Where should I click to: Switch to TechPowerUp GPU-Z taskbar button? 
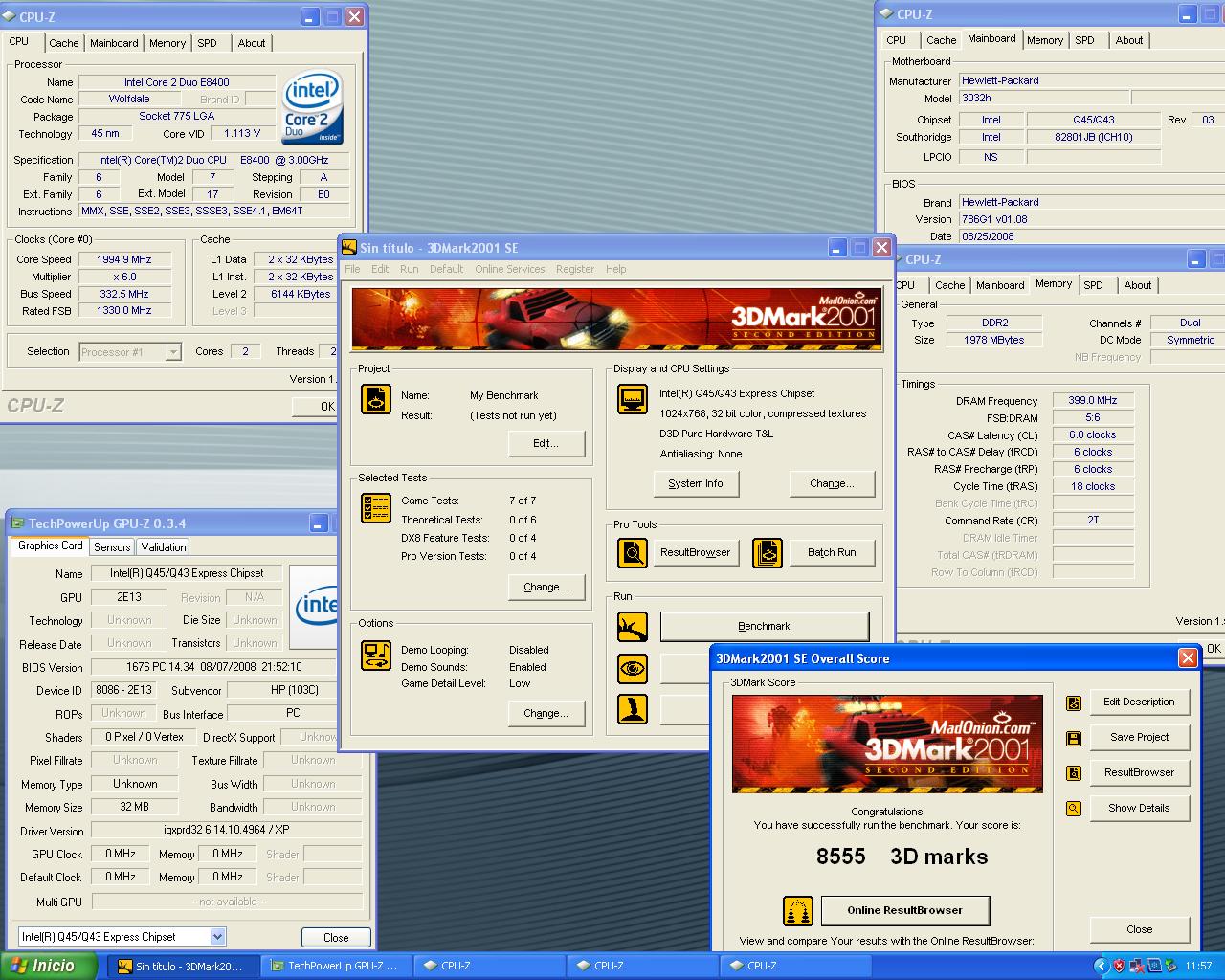pyautogui.click(x=335, y=966)
